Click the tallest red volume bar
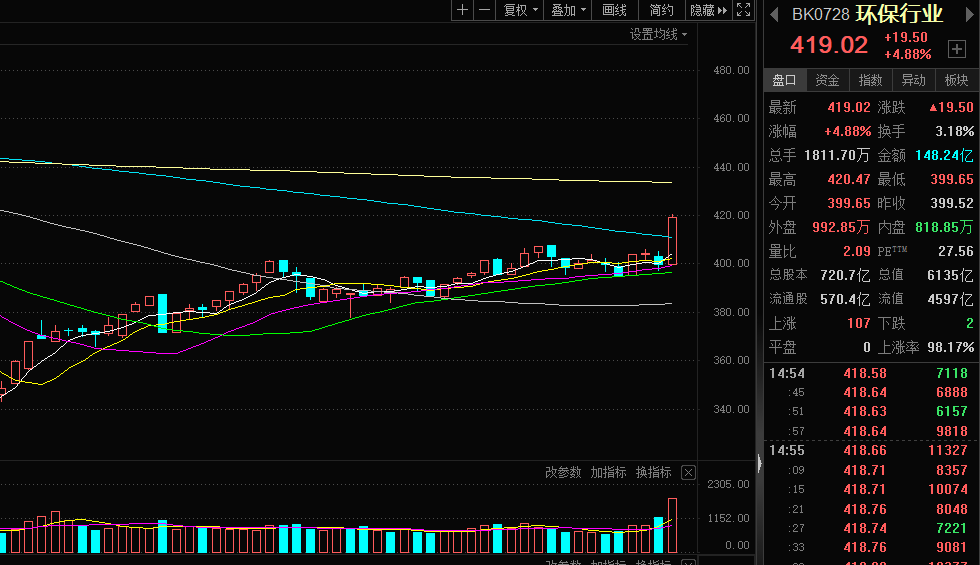Viewport: 980px width, 565px height. (673, 525)
